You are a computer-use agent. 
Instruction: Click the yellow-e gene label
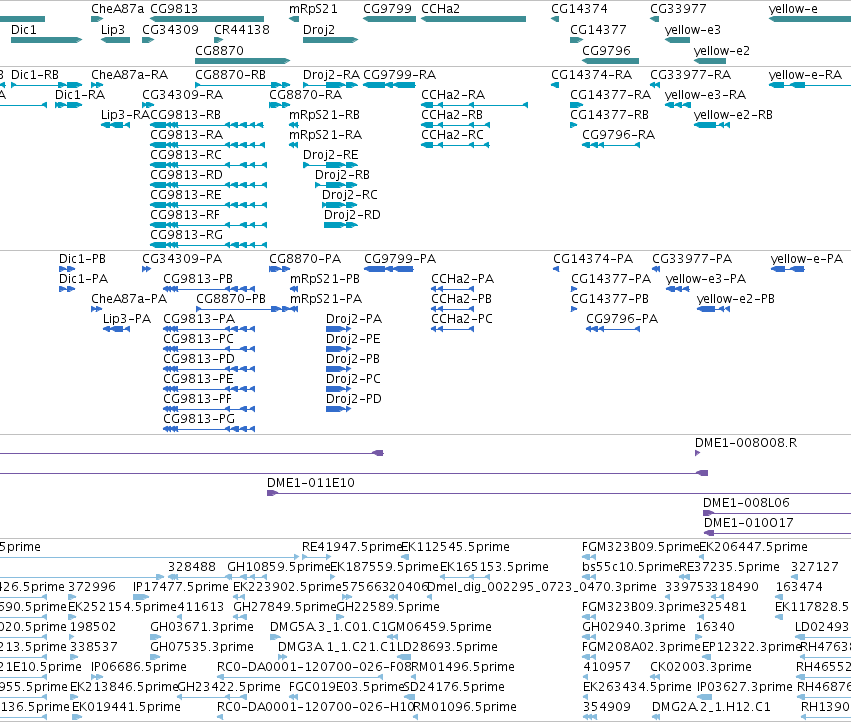pos(793,9)
